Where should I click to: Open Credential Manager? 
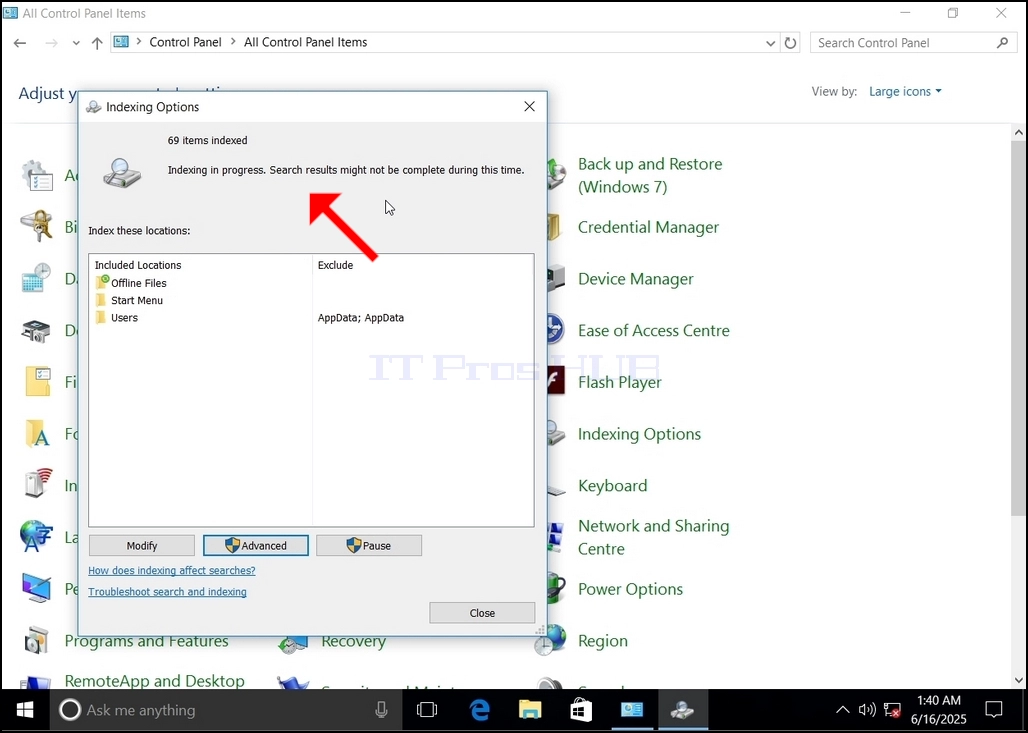point(648,228)
